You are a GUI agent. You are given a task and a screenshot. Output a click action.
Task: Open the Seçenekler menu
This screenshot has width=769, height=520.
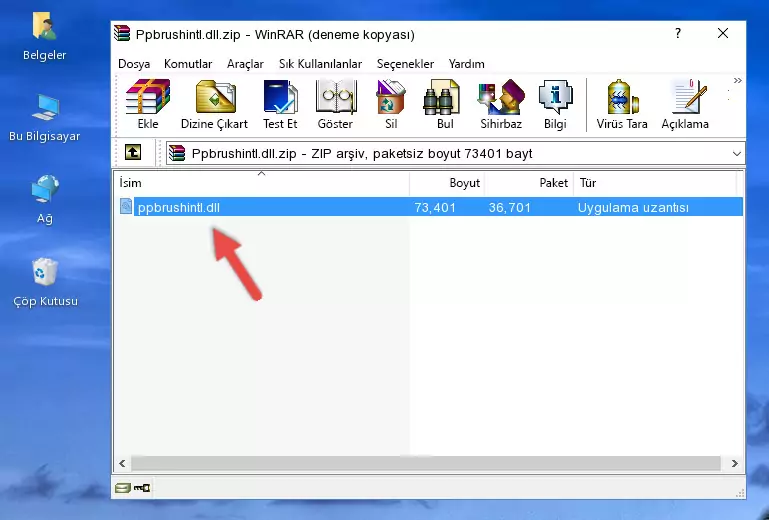[405, 64]
